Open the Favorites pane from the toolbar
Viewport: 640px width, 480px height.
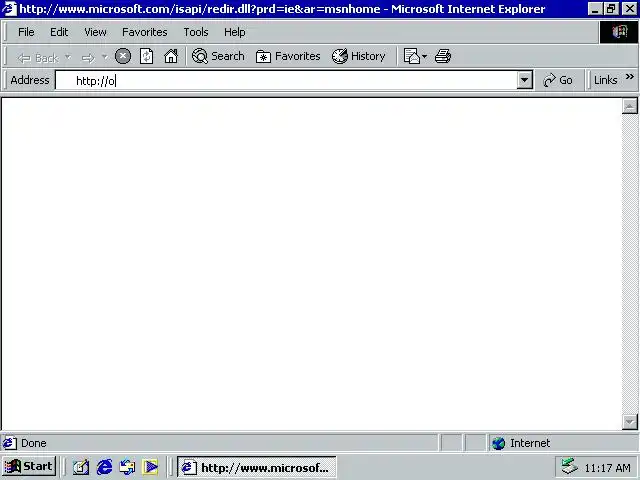[x=288, y=56]
